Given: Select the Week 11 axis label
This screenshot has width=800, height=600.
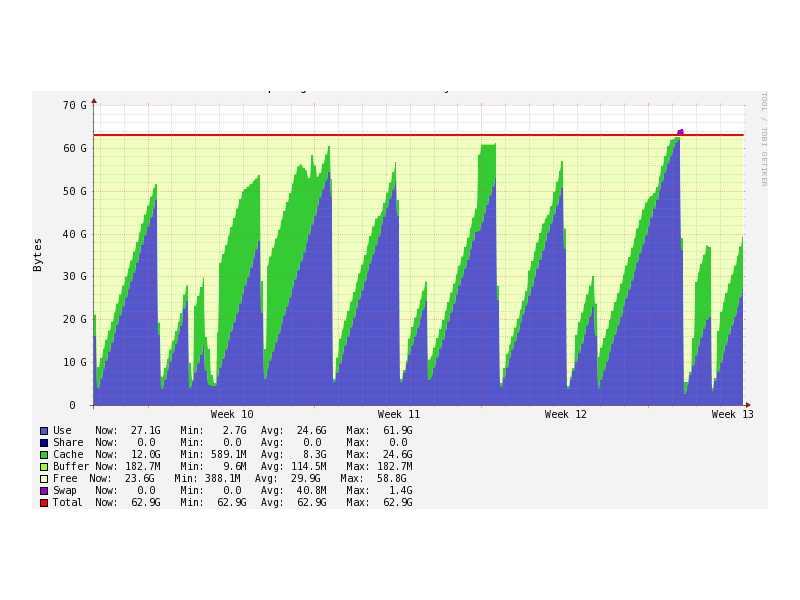Looking at the screenshot, I should (x=399, y=415).
